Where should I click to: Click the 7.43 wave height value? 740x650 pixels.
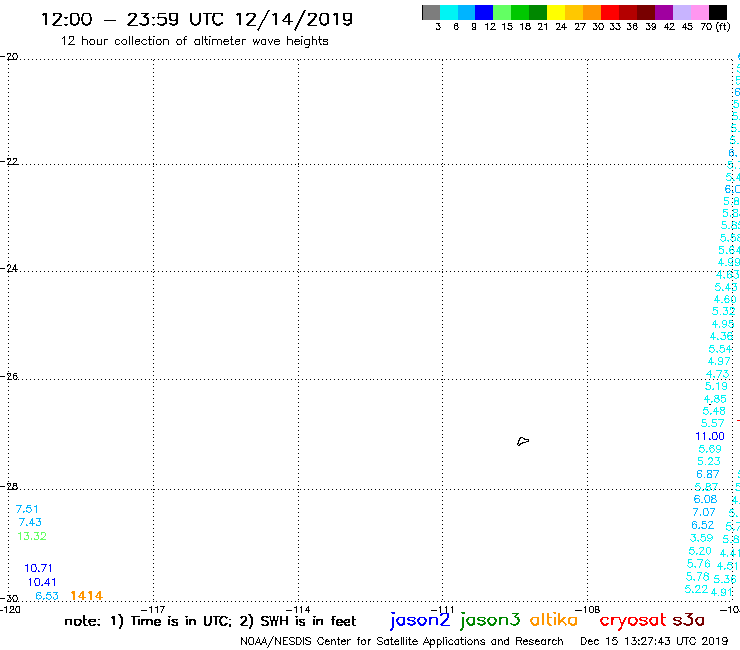pos(30,522)
